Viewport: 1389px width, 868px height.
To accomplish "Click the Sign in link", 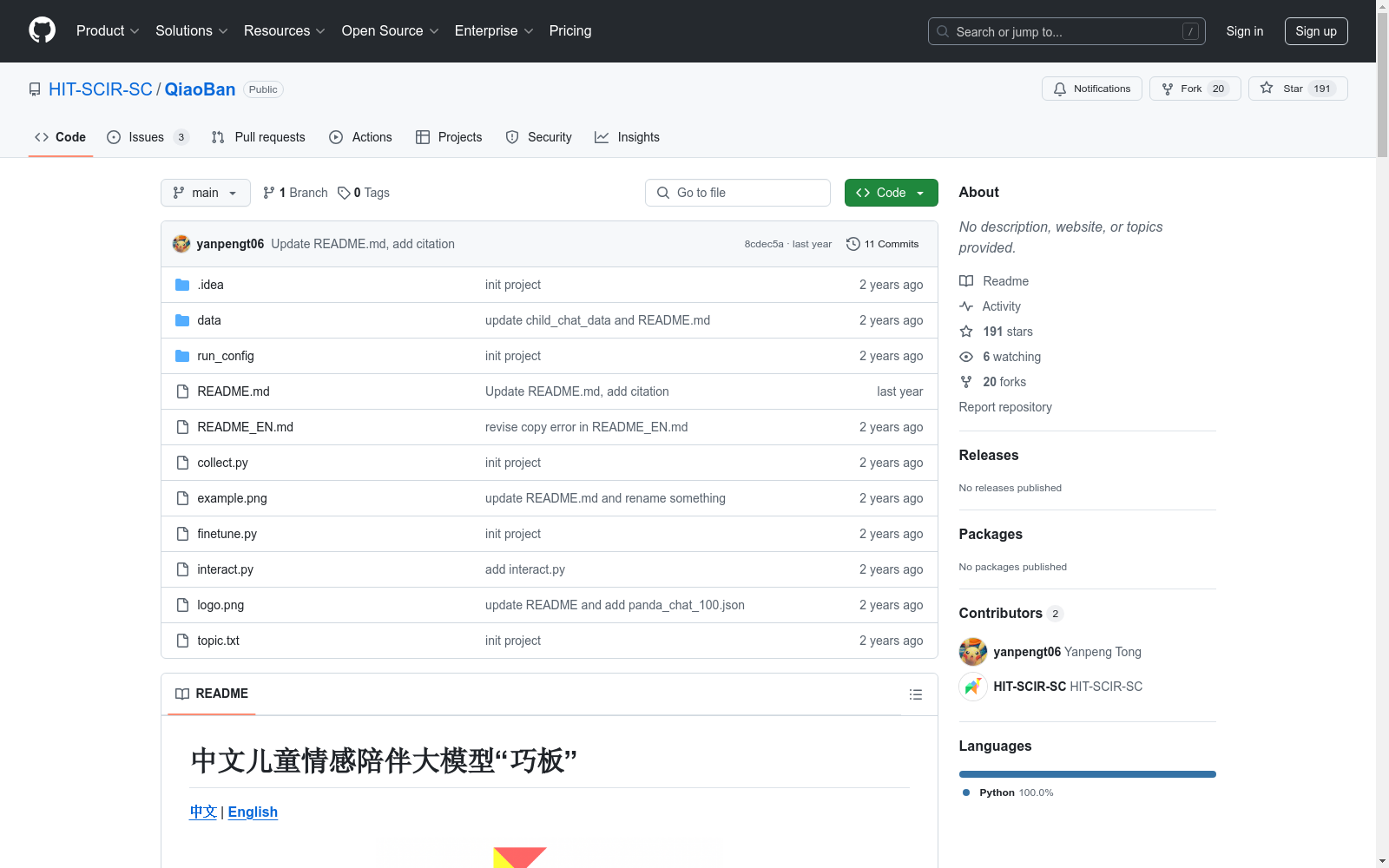I will (x=1244, y=31).
